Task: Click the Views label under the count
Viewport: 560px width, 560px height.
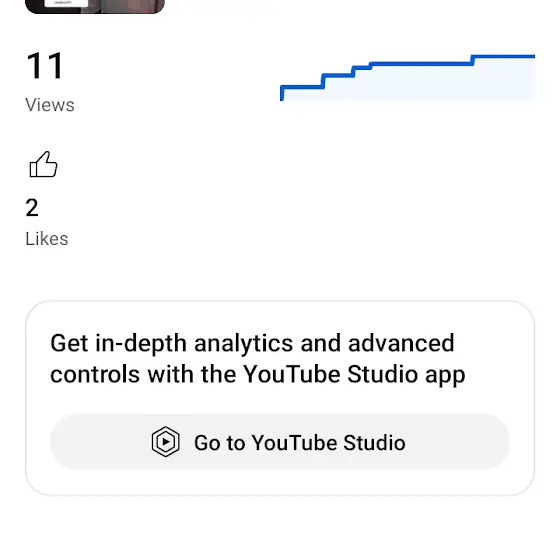Action: (x=50, y=105)
